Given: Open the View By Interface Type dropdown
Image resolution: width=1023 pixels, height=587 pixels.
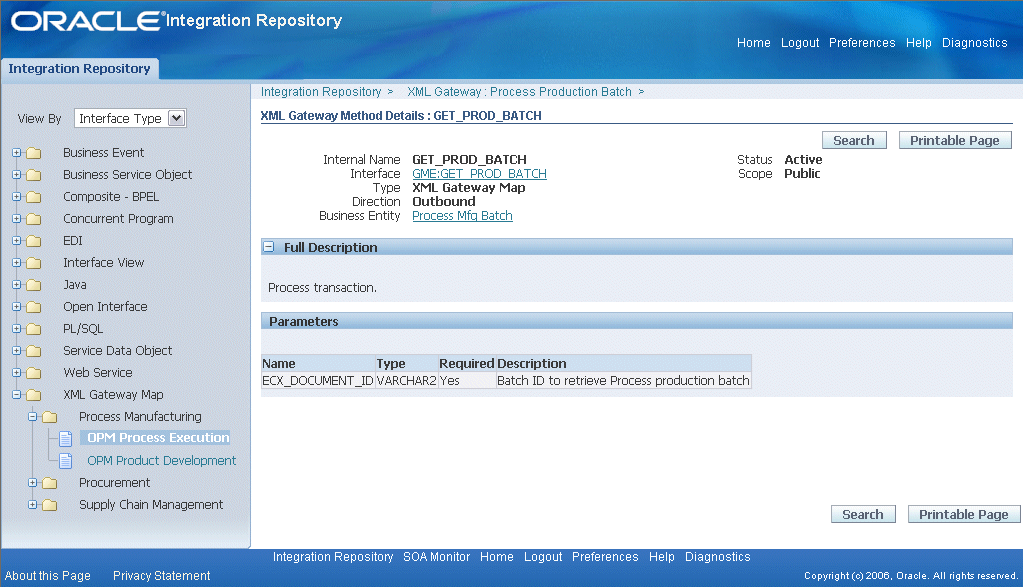Looking at the screenshot, I should 130,118.
